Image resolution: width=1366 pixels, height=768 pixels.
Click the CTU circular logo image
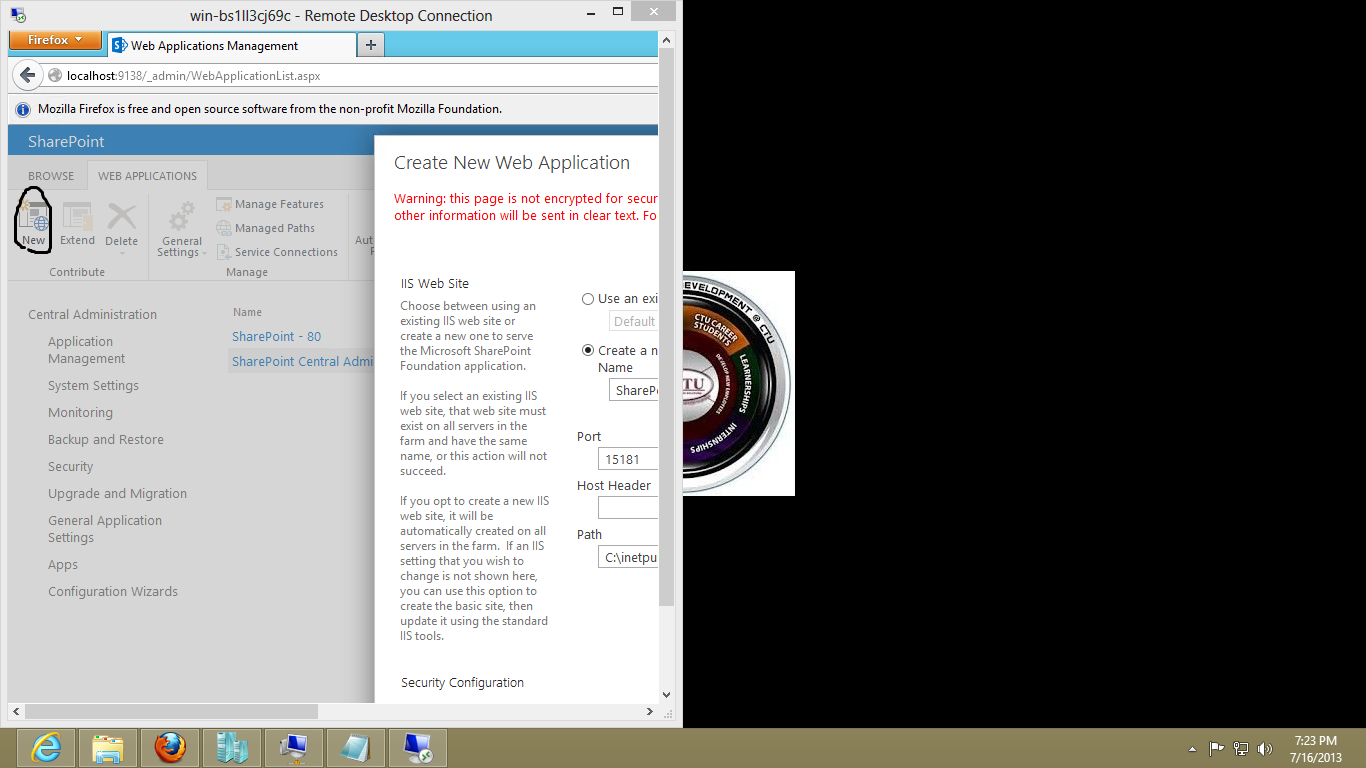click(x=739, y=383)
